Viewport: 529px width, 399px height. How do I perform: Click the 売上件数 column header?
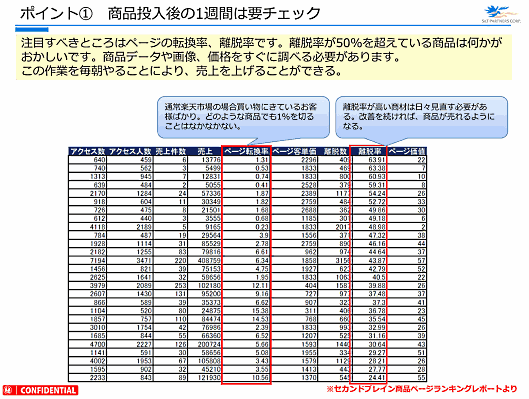point(170,151)
